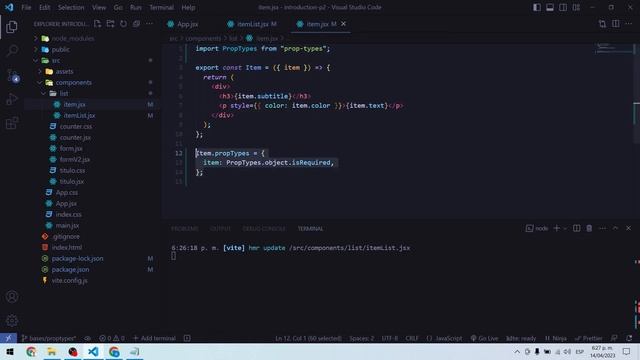Viewport: 640px width, 360px height.
Task: Customize layout icon in title bar
Action: [x=576, y=7]
